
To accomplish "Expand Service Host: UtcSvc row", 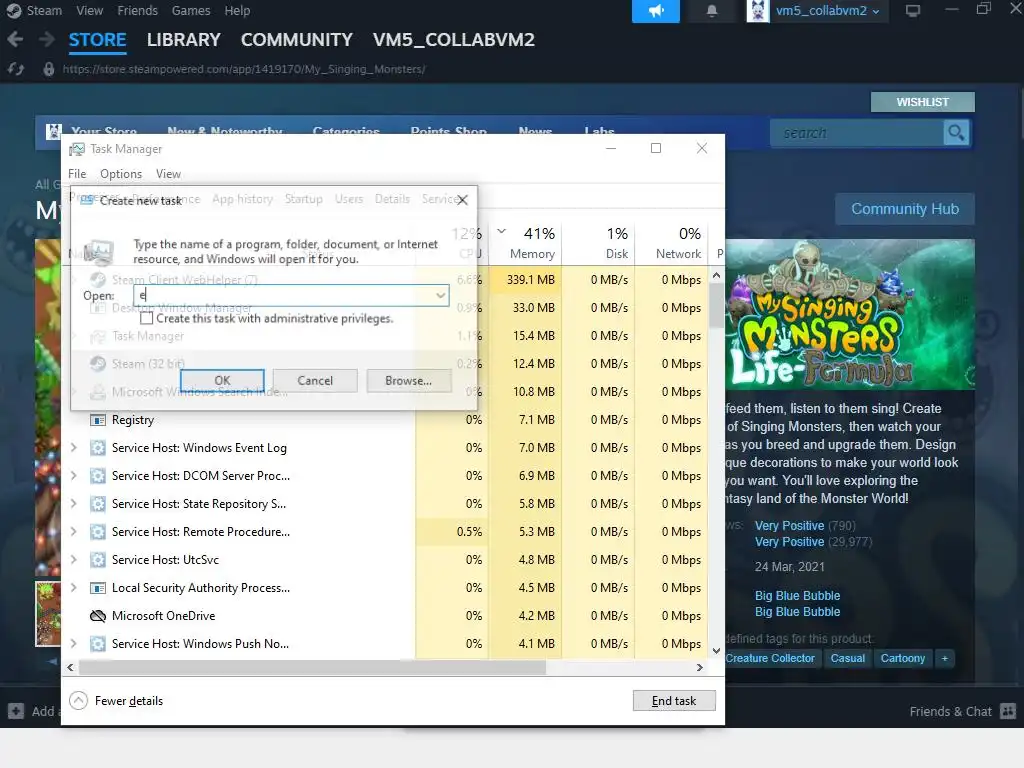I will click(x=74, y=560).
